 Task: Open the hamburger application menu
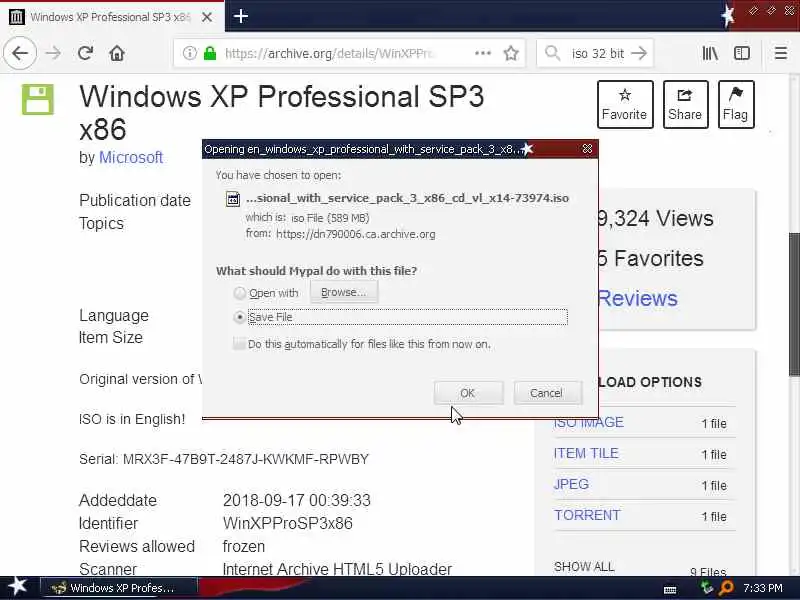pyautogui.click(x=781, y=53)
